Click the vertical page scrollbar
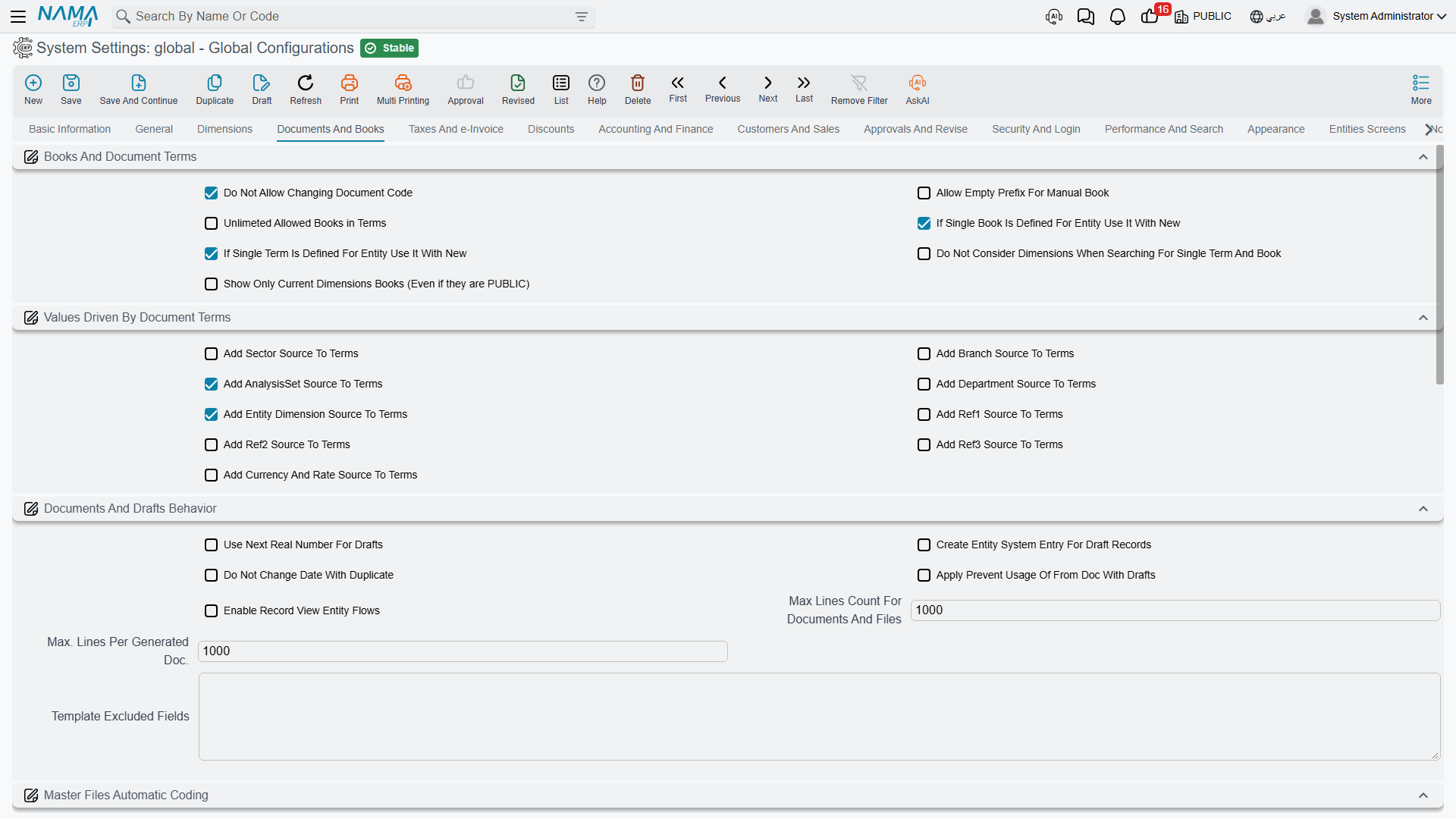Image resolution: width=1456 pixels, height=819 pixels. click(1439, 265)
